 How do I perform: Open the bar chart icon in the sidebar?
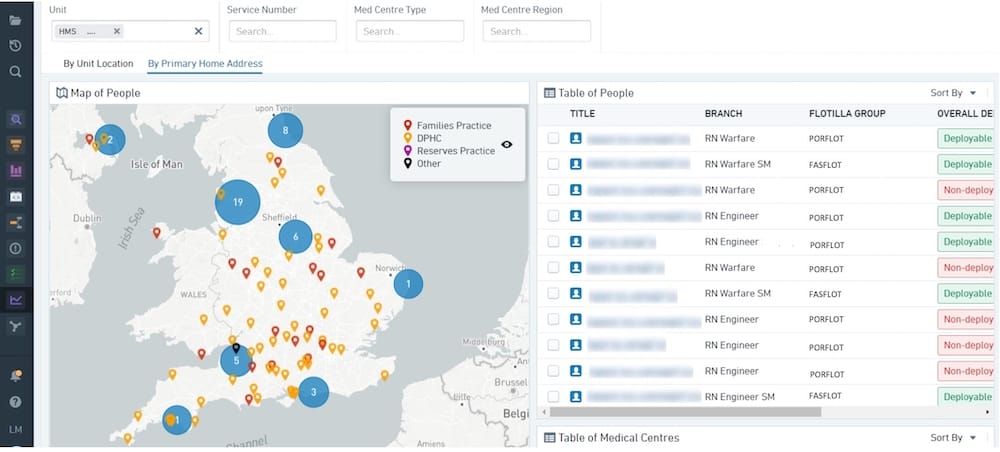(16, 170)
